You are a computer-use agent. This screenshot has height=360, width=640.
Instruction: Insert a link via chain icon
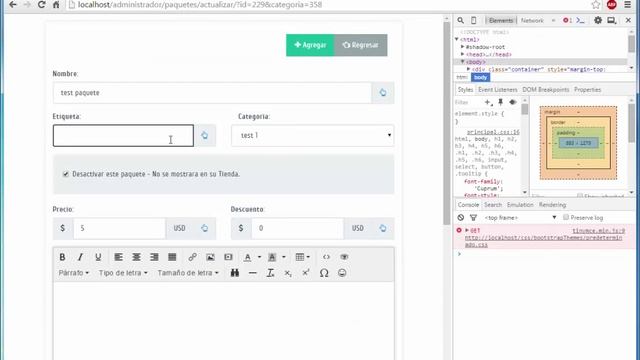tap(192, 257)
